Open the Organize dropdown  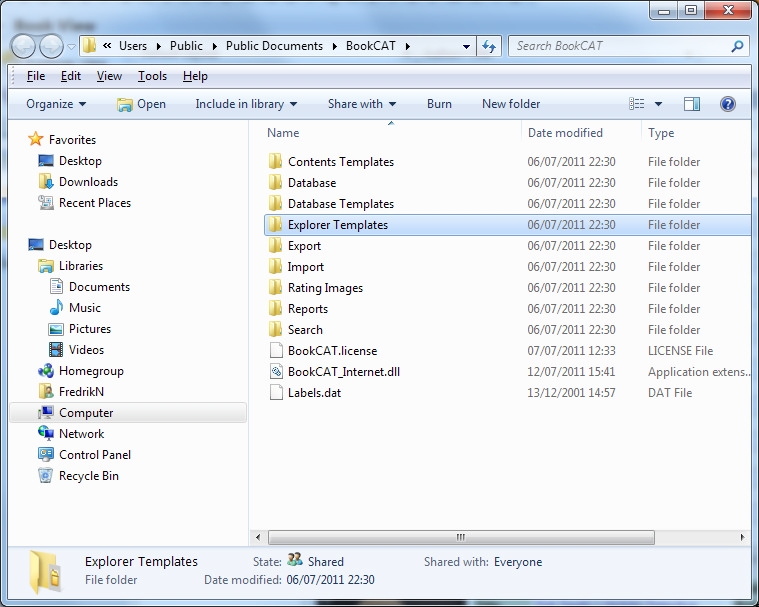coord(56,104)
